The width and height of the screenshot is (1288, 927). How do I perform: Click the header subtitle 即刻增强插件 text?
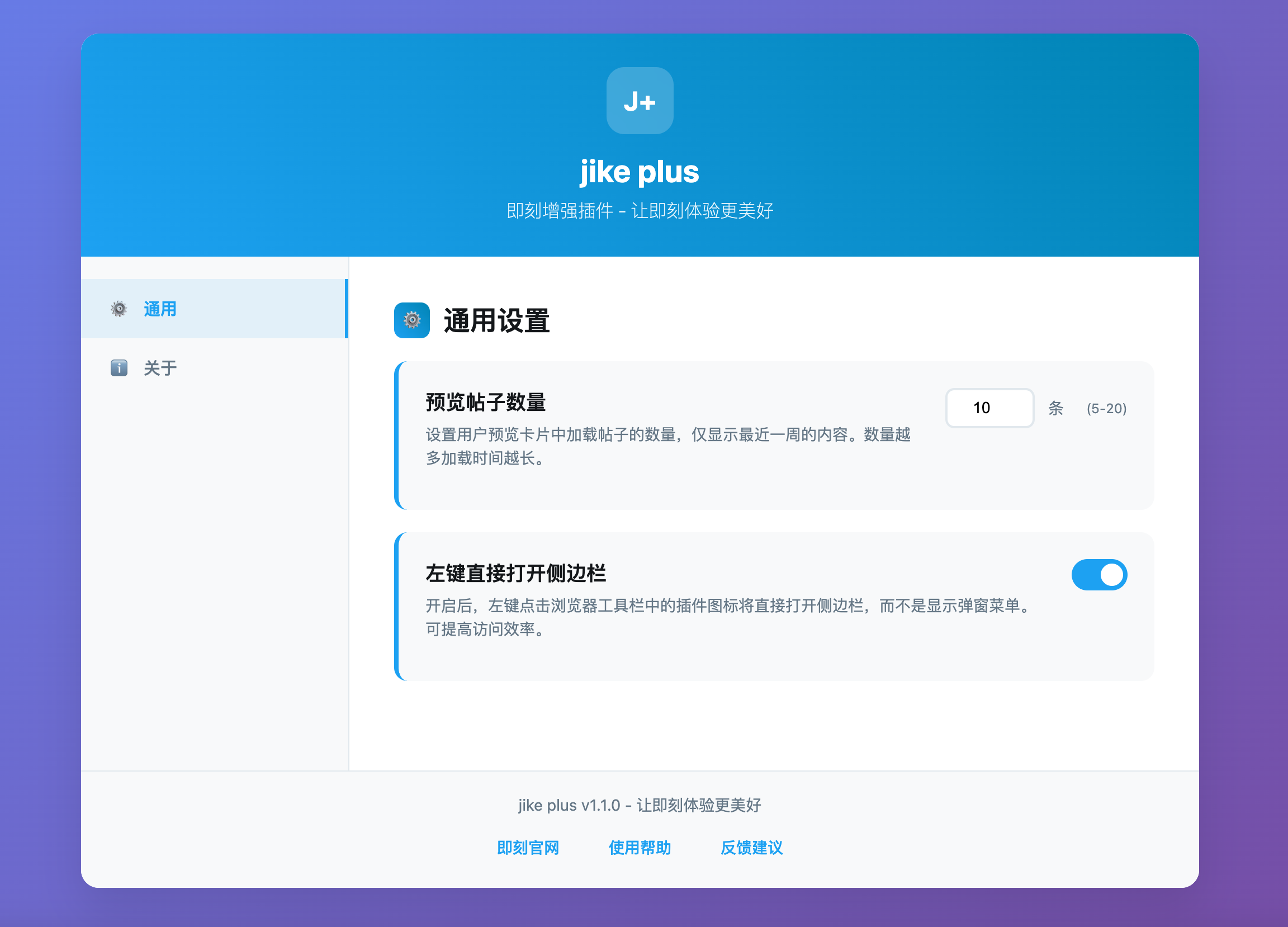(x=640, y=211)
